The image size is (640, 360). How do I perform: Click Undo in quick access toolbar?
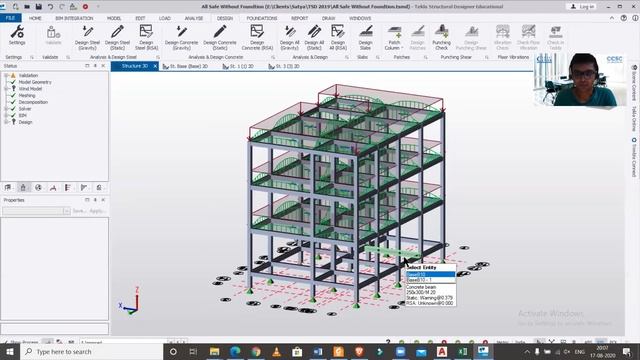pyautogui.click(x=50, y=7)
